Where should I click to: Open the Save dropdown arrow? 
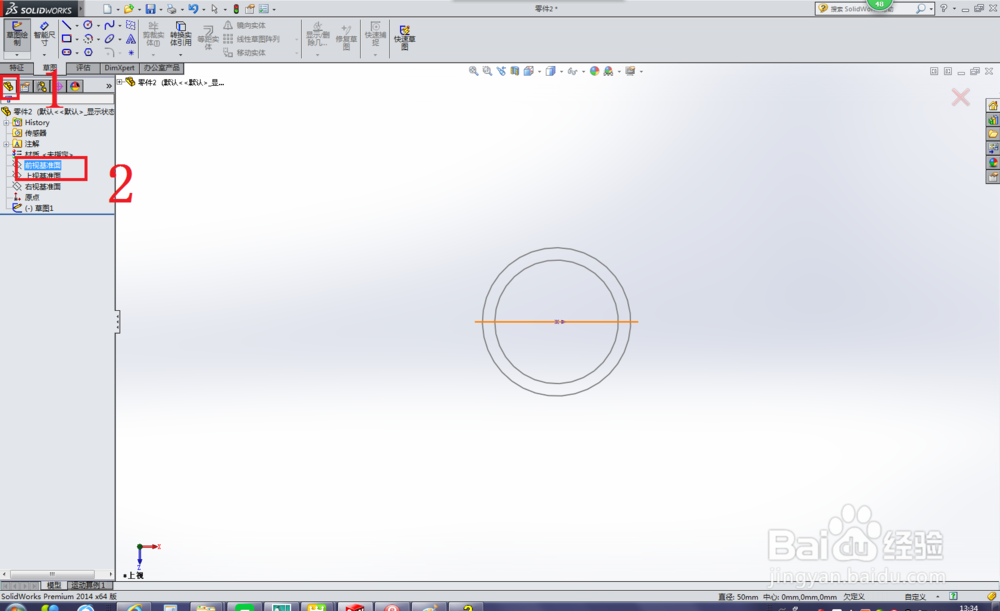(161, 9)
